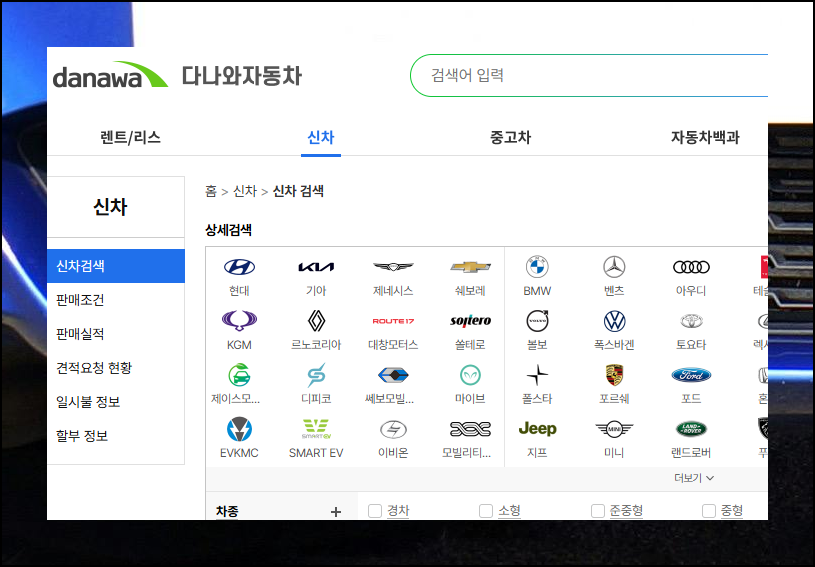Pick the Porsche (포르쉐) crest logo
Screen dimensions: 815x567
pyautogui.click(x=614, y=375)
